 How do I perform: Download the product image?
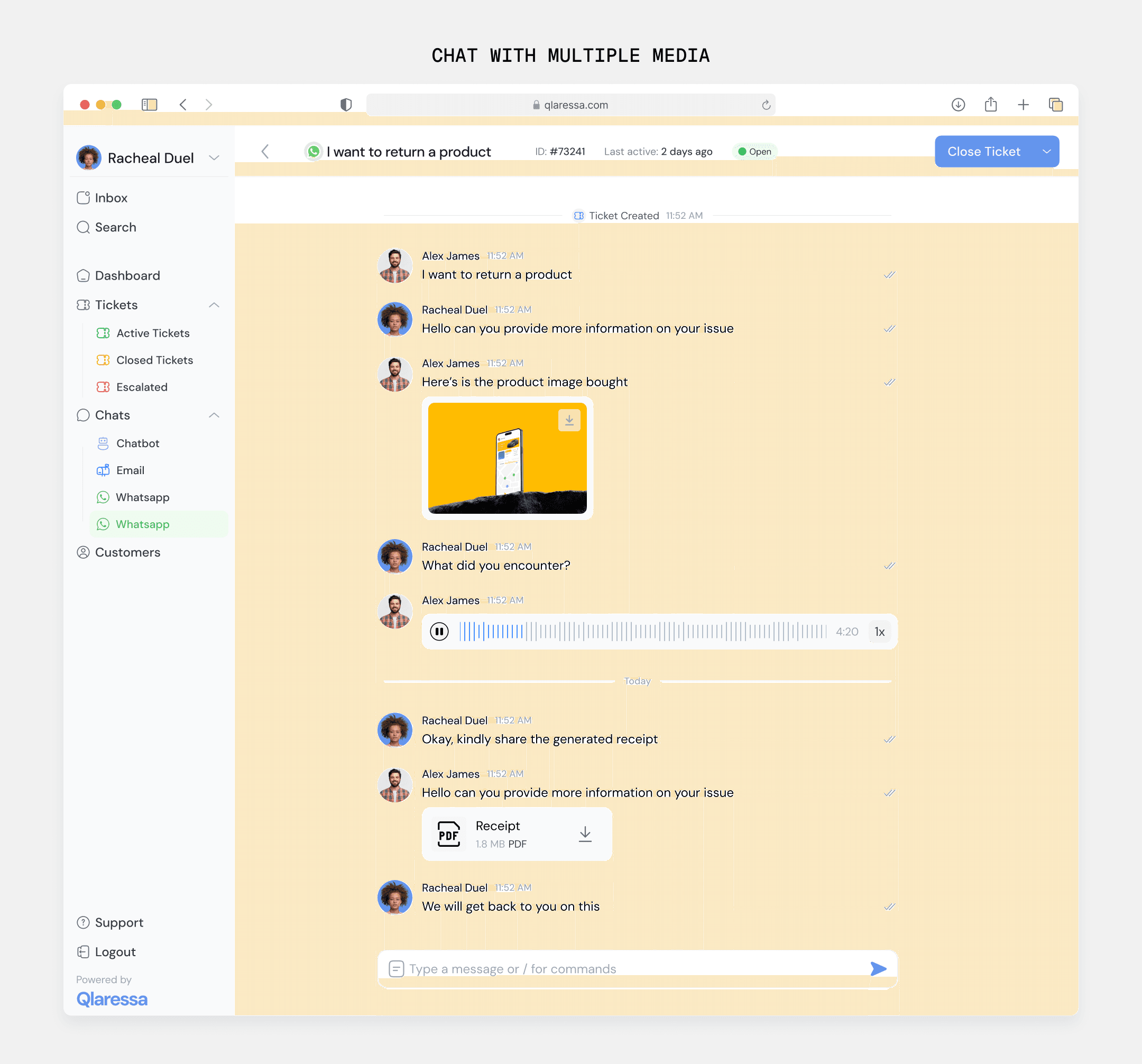tap(569, 420)
